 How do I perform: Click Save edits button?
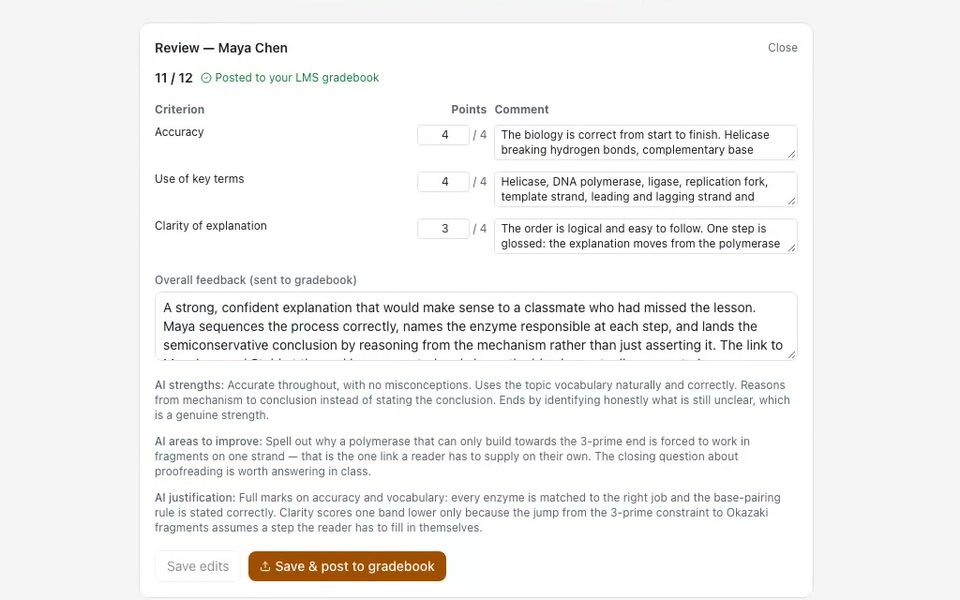point(198,566)
